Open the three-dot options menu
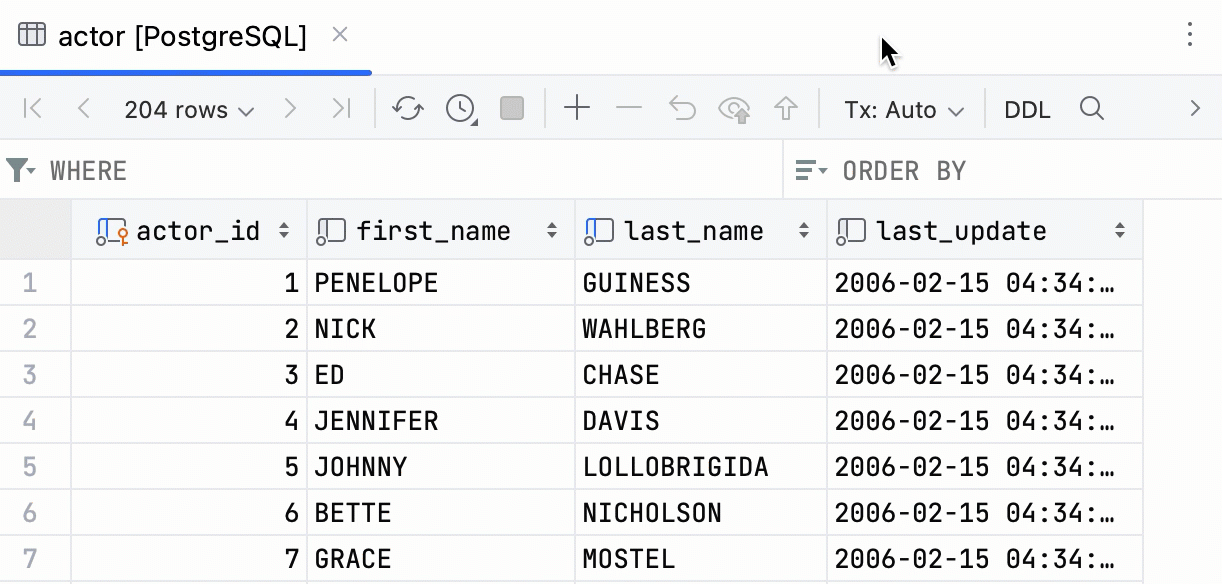Image resolution: width=1222 pixels, height=584 pixels. point(1188,34)
